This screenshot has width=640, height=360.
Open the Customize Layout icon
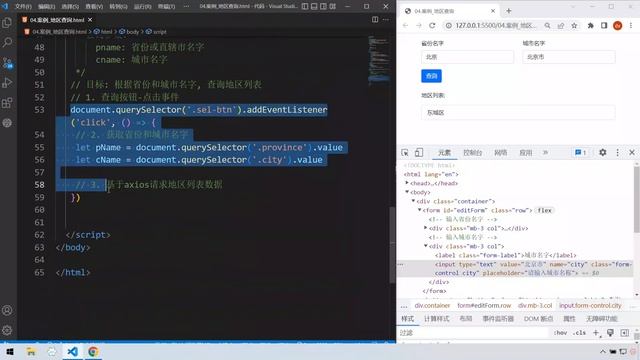tap(333, 6)
